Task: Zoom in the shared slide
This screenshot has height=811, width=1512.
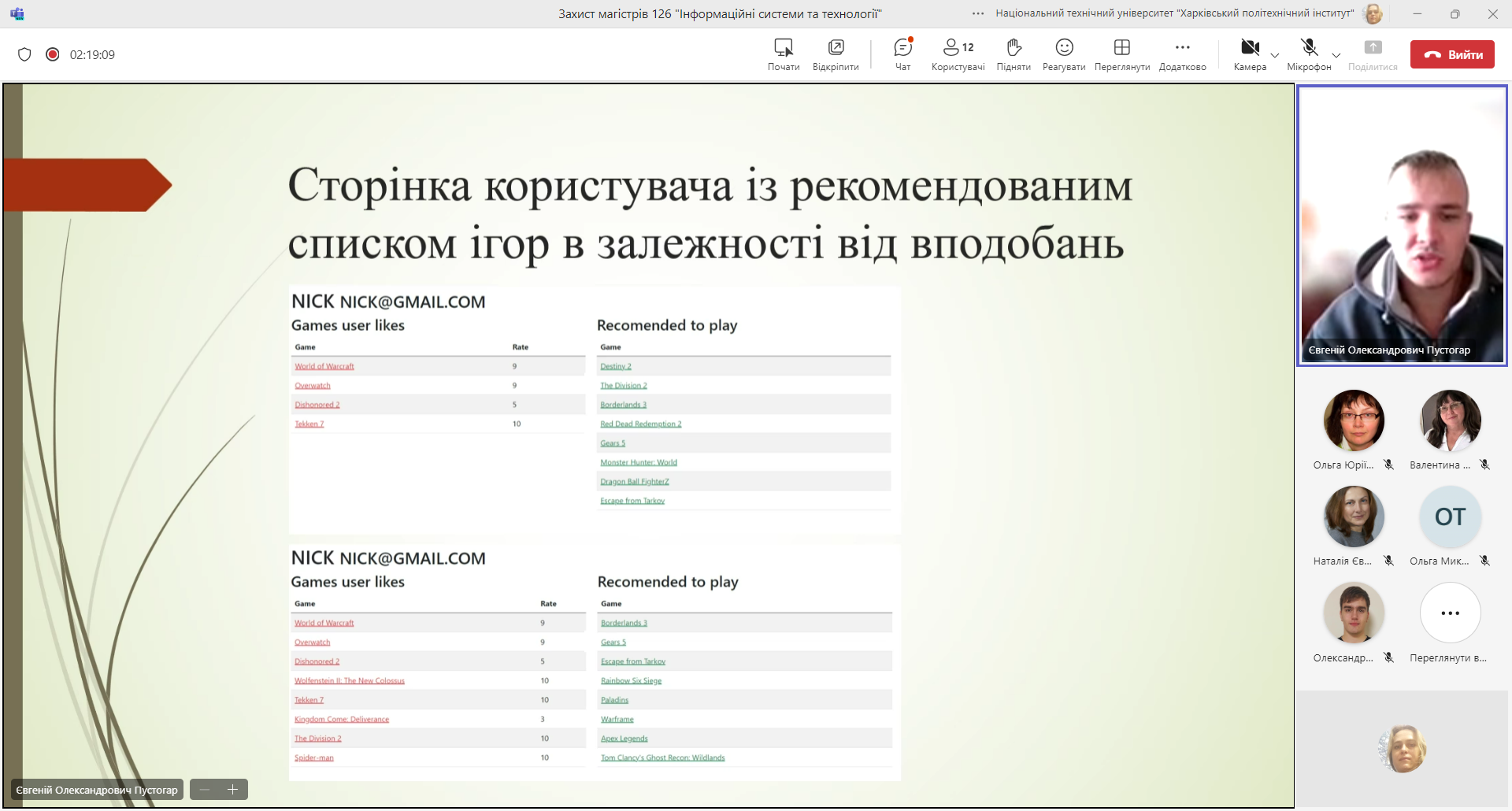Action: coord(233,790)
